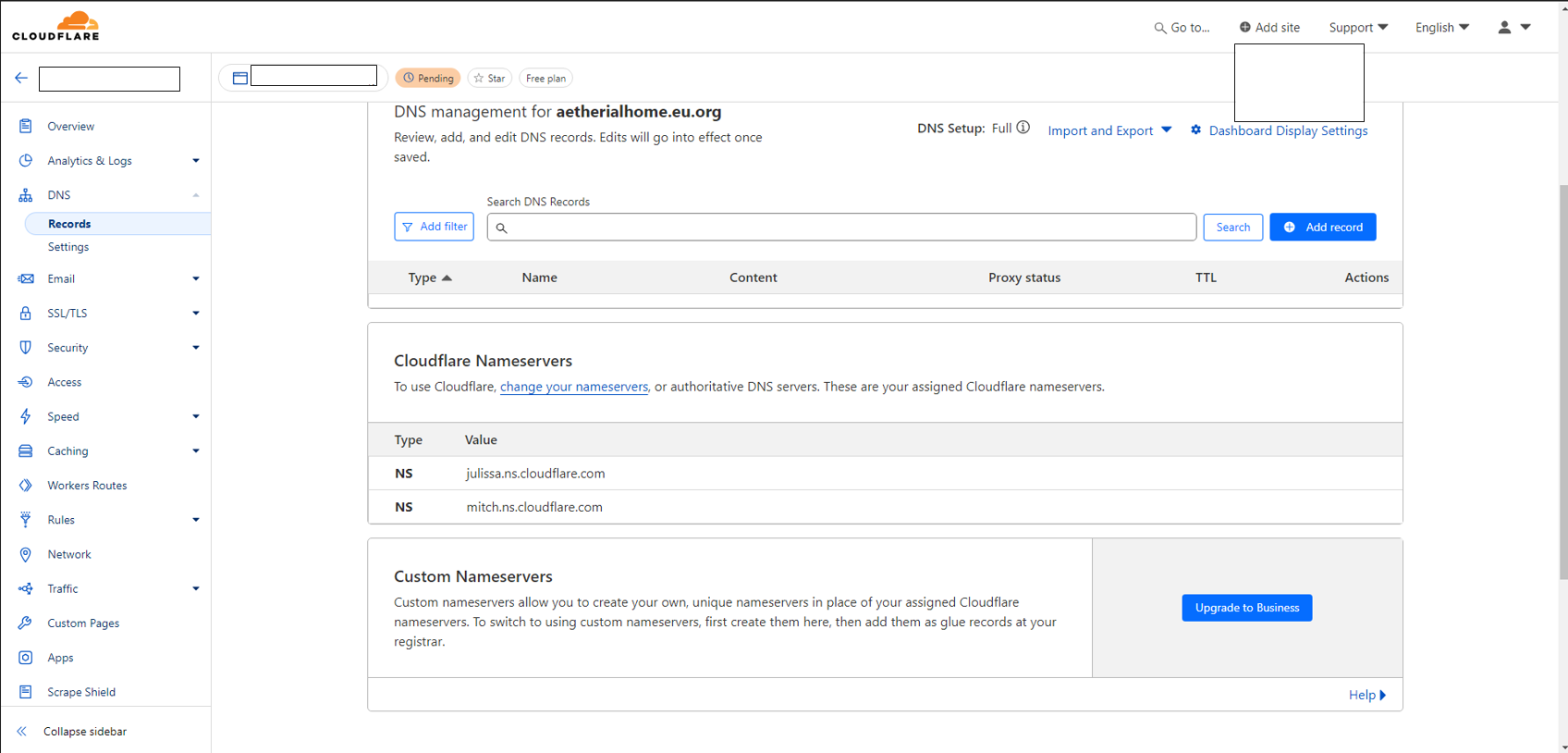The height and width of the screenshot is (753, 1568).
Task: Click the DNS Setup info icon
Action: [1023, 128]
